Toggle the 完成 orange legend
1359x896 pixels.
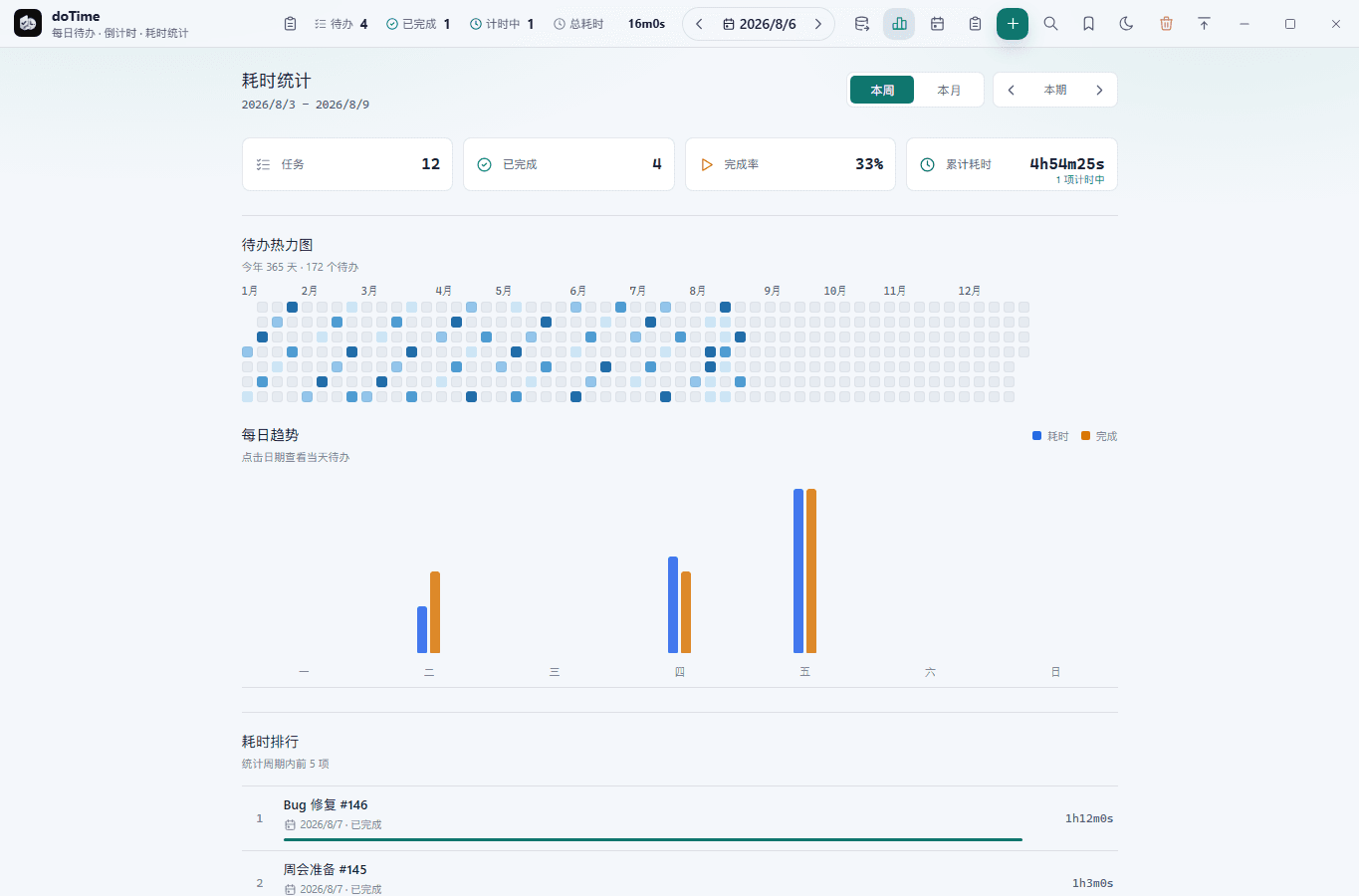tap(1099, 436)
